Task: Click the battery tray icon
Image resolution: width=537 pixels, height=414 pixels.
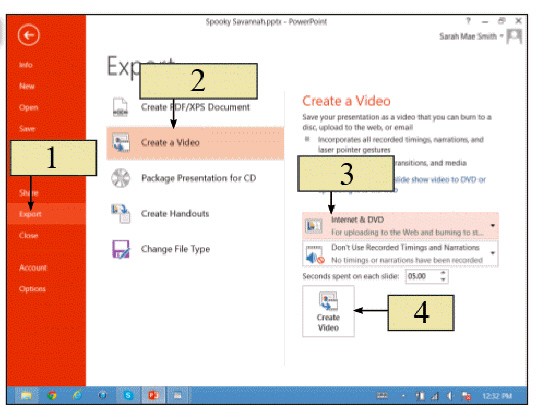Action: point(420,396)
